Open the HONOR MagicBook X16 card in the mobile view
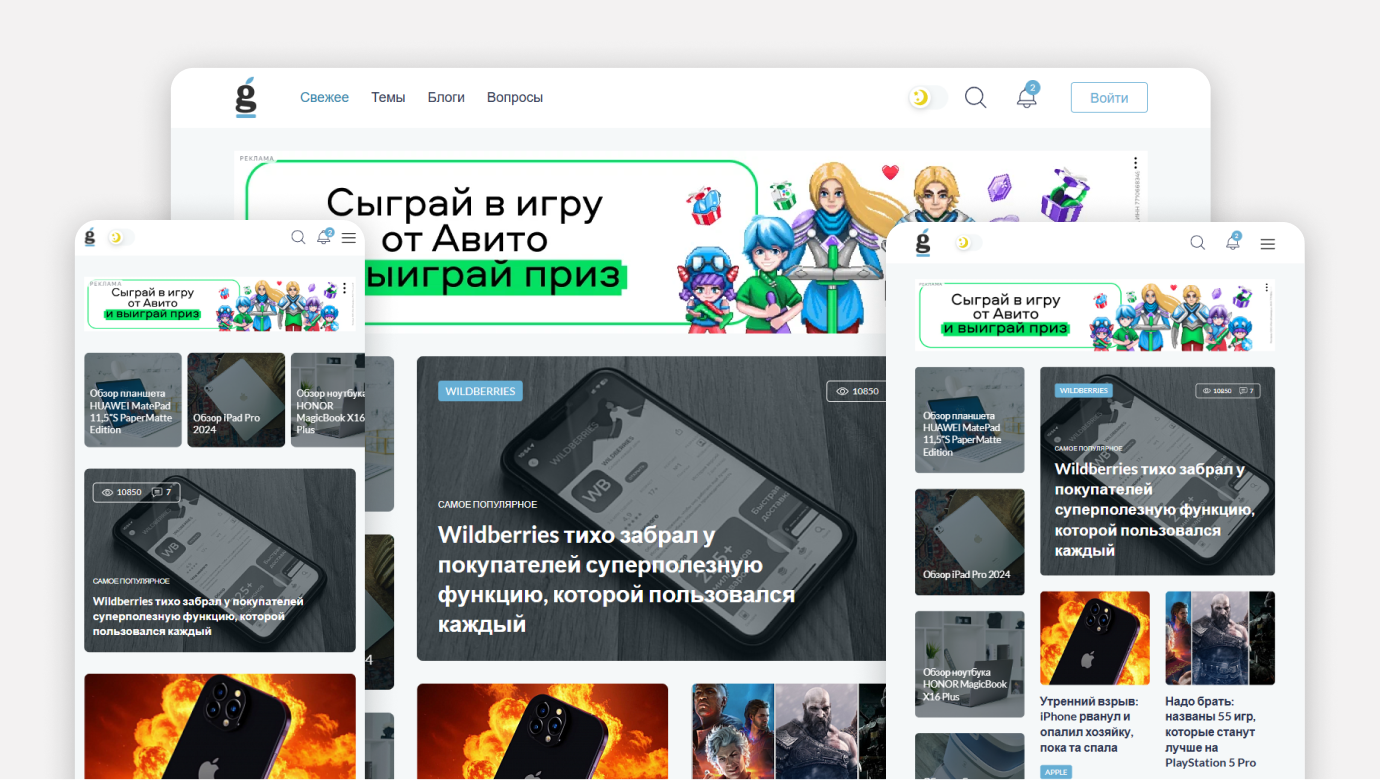 click(x=328, y=400)
